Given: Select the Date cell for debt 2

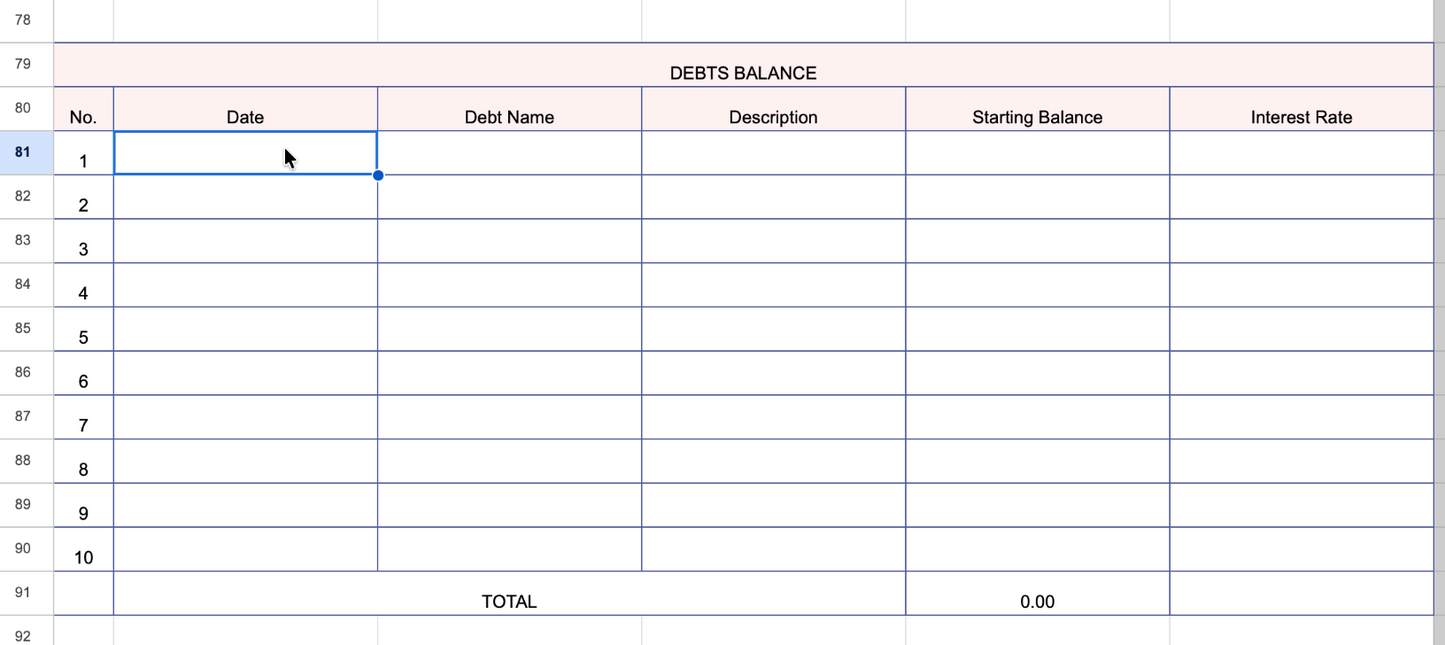Looking at the screenshot, I should (x=245, y=197).
